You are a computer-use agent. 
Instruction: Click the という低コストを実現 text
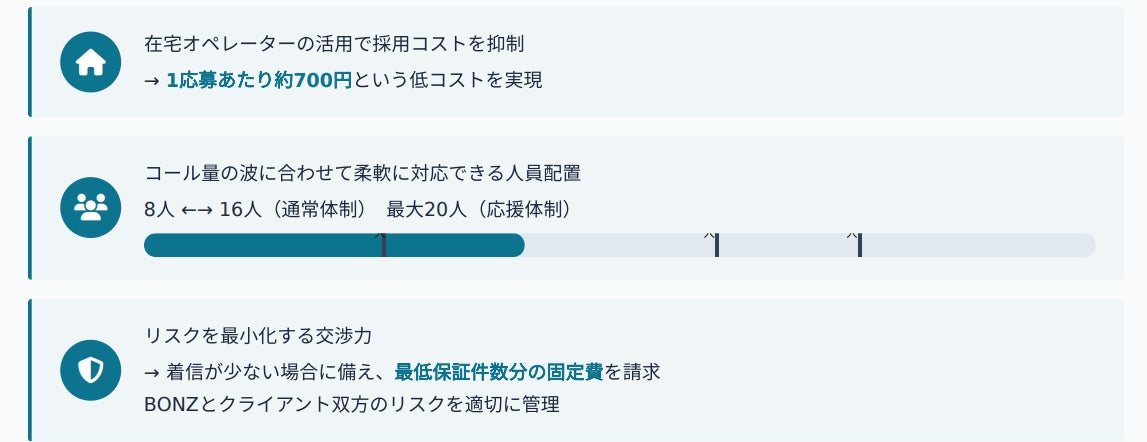[x=448, y=80]
